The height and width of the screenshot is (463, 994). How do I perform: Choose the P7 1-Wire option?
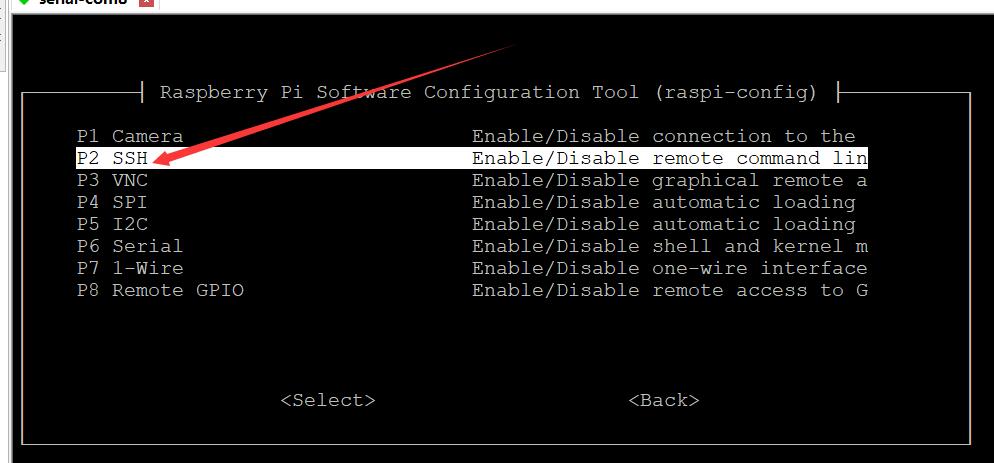130,268
